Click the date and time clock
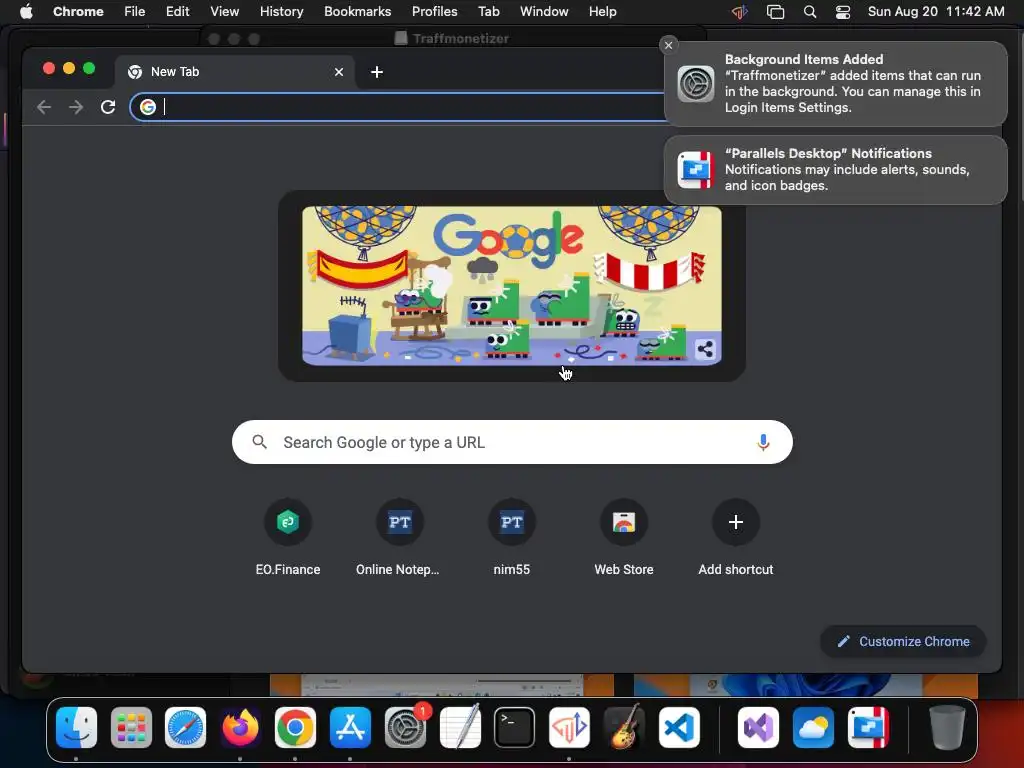The width and height of the screenshot is (1024, 768). [x=936, y=11]
